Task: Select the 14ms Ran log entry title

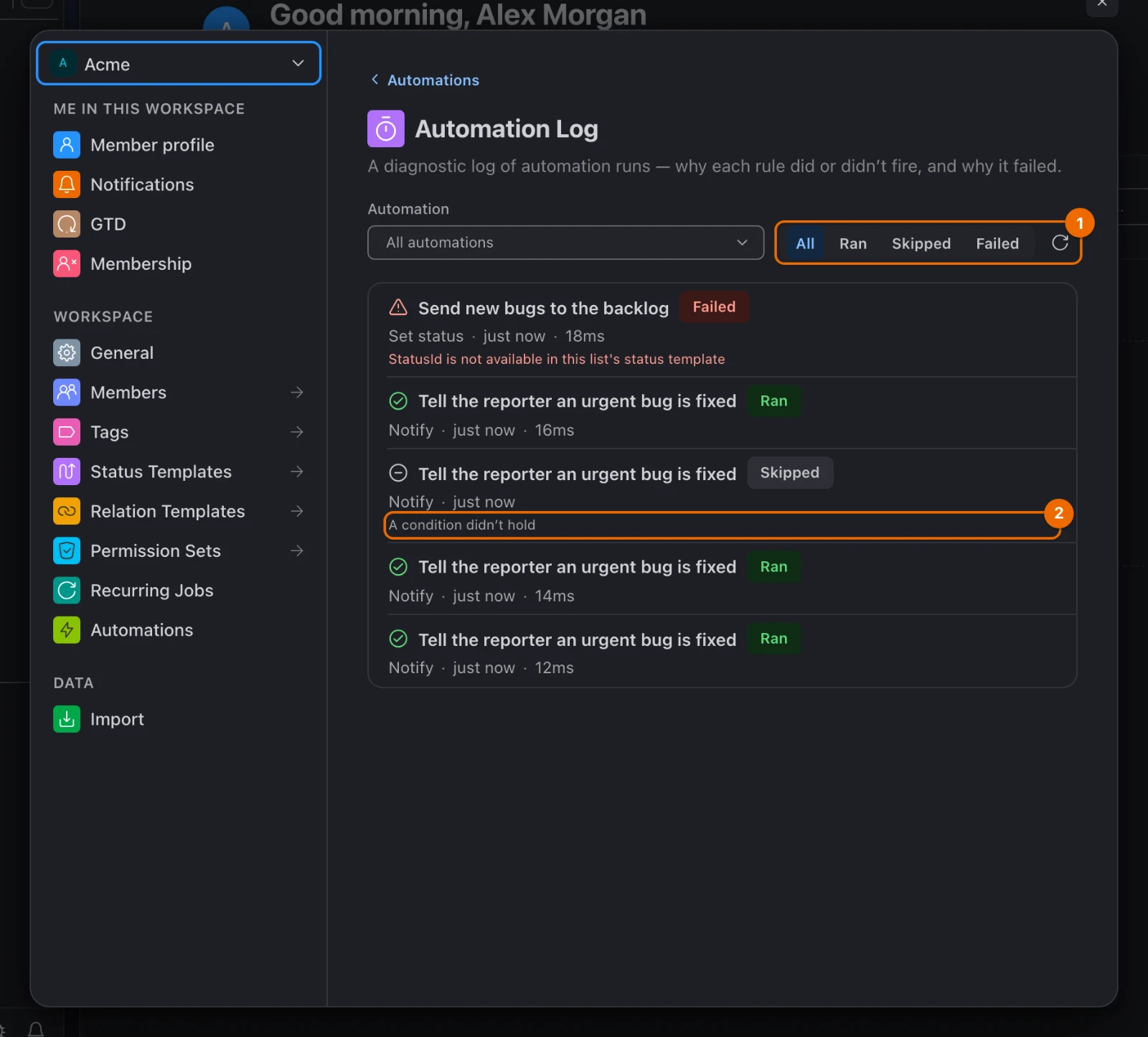Action: (x=577, y=567)
